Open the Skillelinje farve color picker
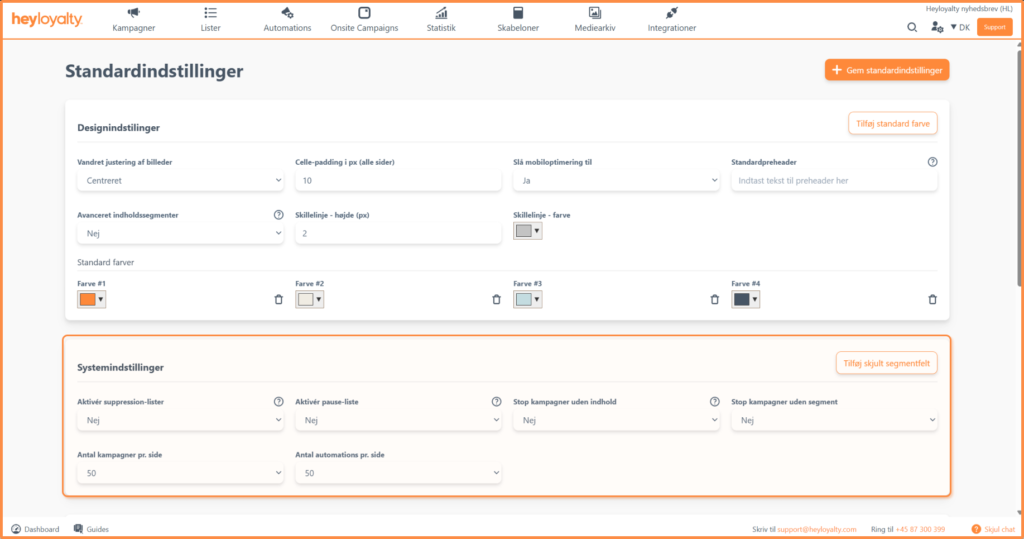This screenshot has height=539, width=1024. tap(527, 232)
